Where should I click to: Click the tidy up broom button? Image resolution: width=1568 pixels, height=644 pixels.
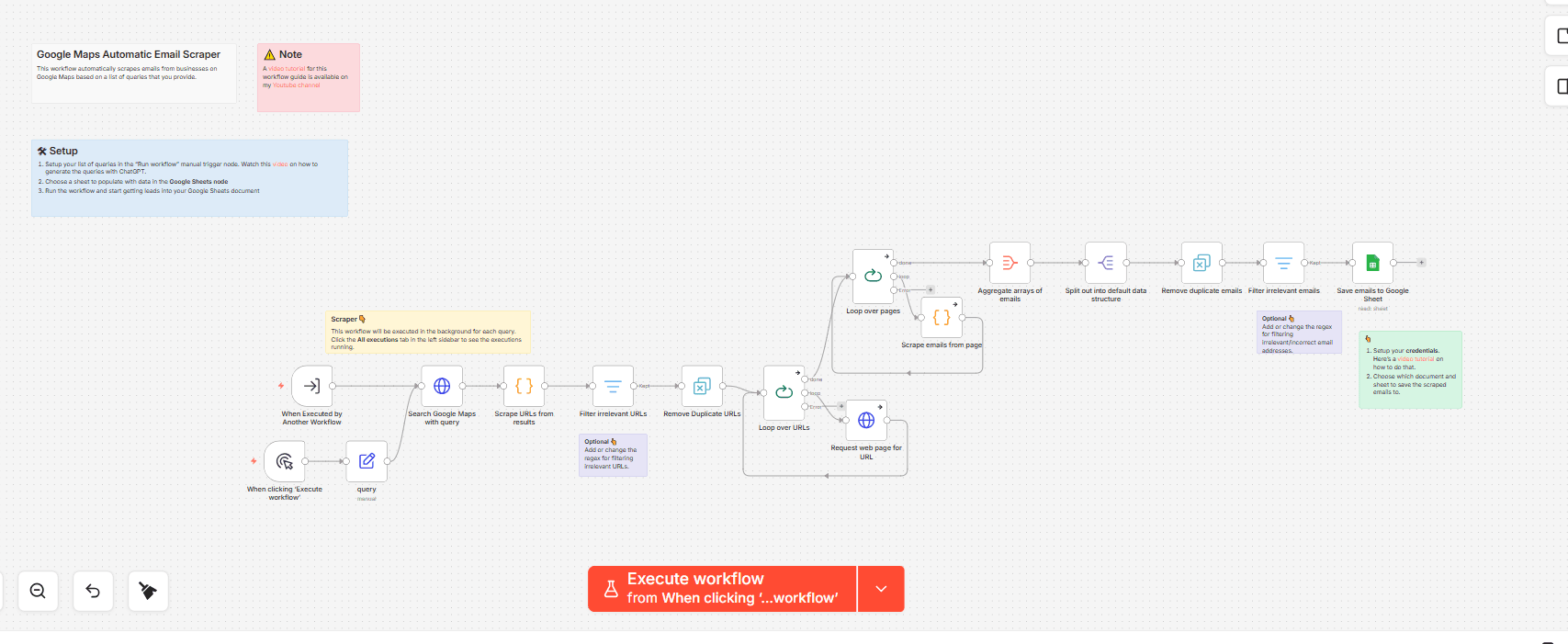[148, 591]
